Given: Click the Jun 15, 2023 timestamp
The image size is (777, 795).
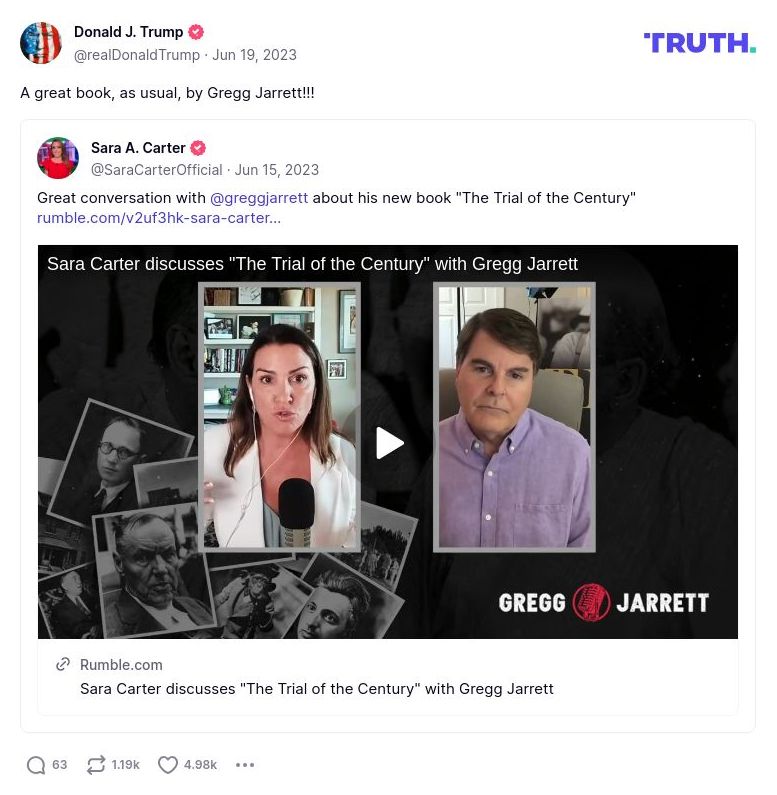Looking at the screenshot, I should 276,170.
